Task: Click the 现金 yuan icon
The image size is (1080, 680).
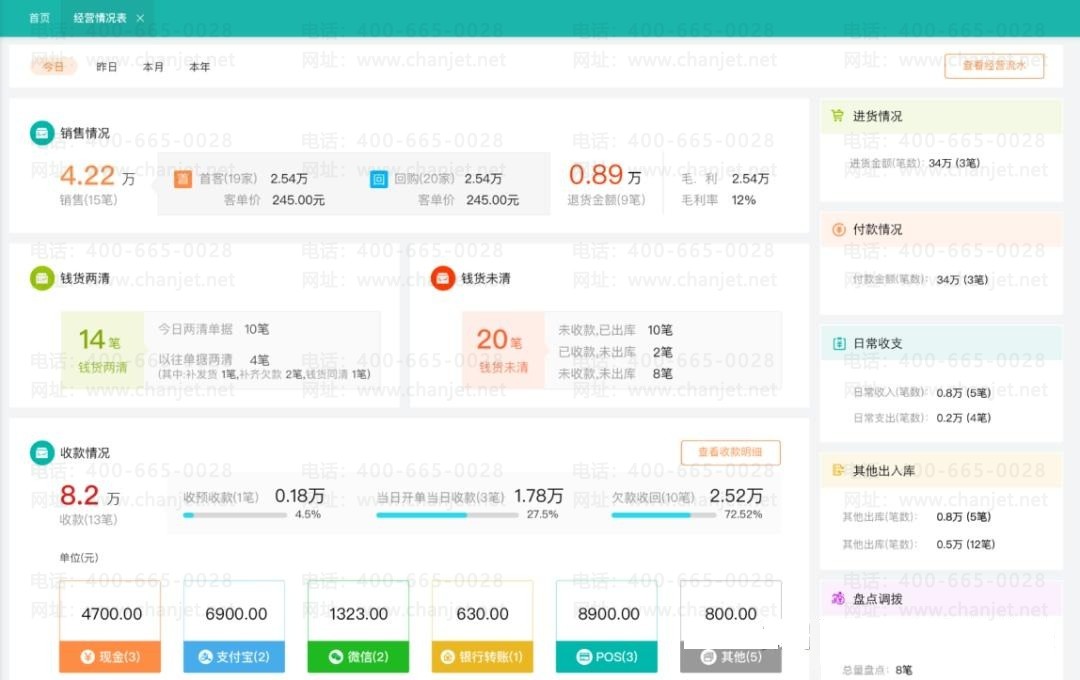Action: click(87, 657)
